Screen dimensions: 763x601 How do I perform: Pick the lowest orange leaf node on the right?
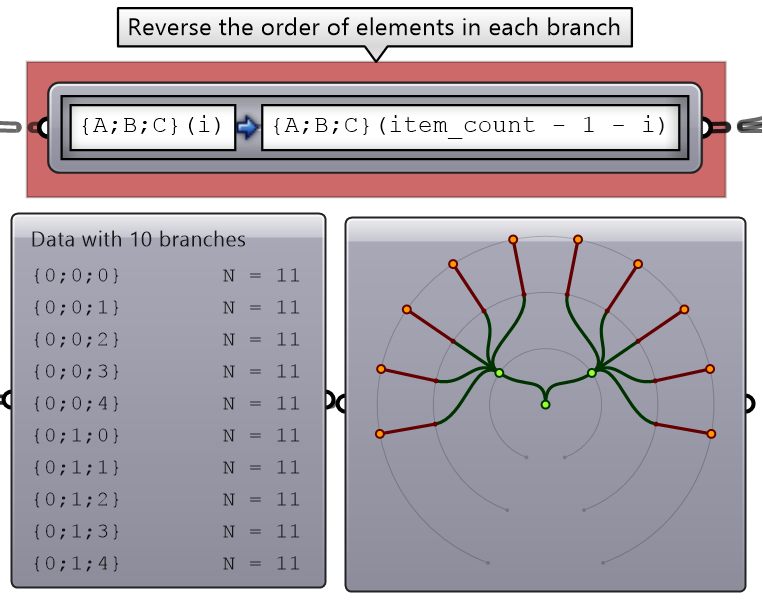711,434
